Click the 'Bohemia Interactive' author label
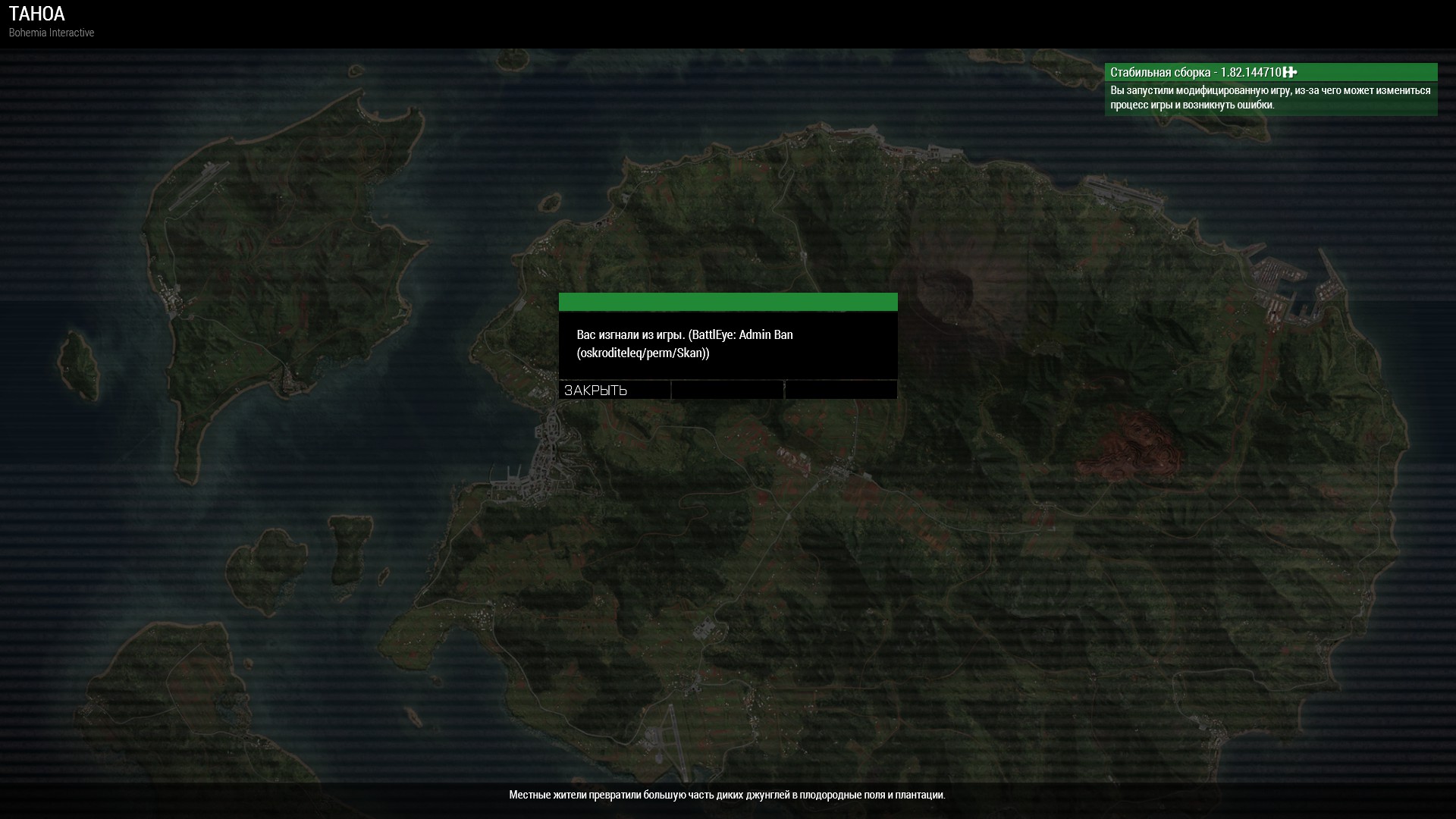The height and width of the screenshot is (819, 1456). click(52, 33)
